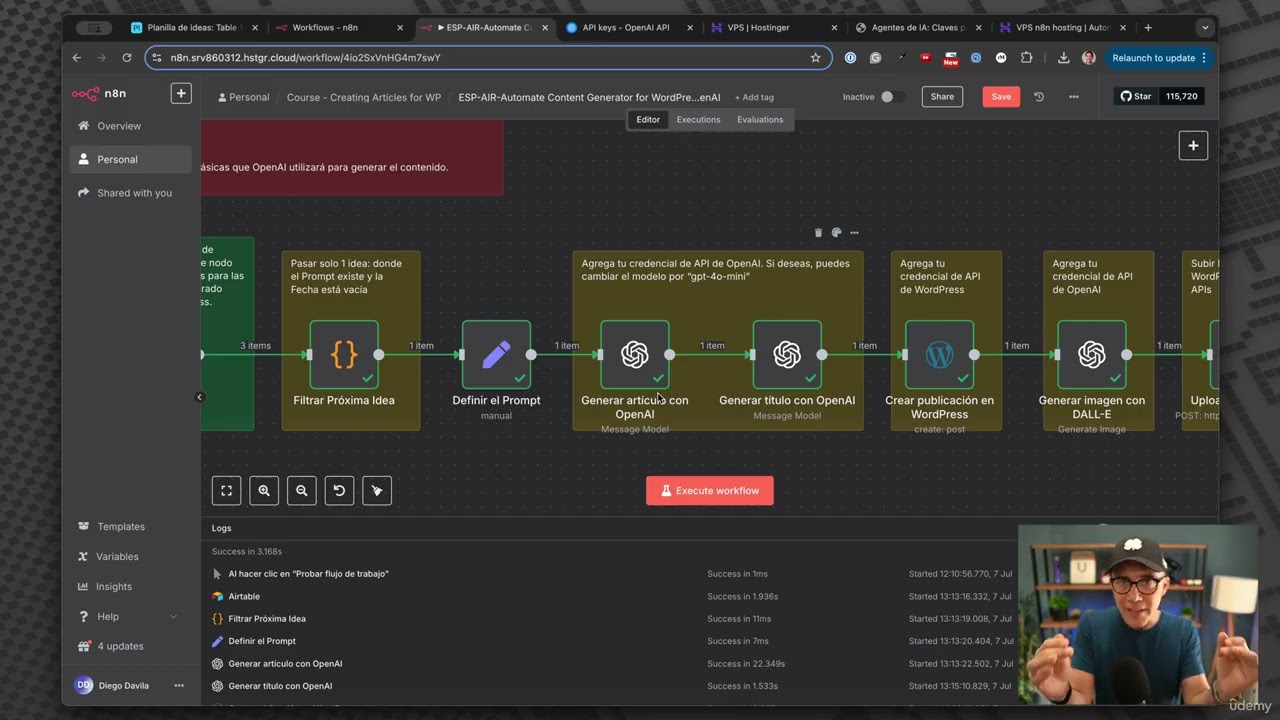
Task: Toggle the Inactive workflow switch
Action: (x=892, y=97)
